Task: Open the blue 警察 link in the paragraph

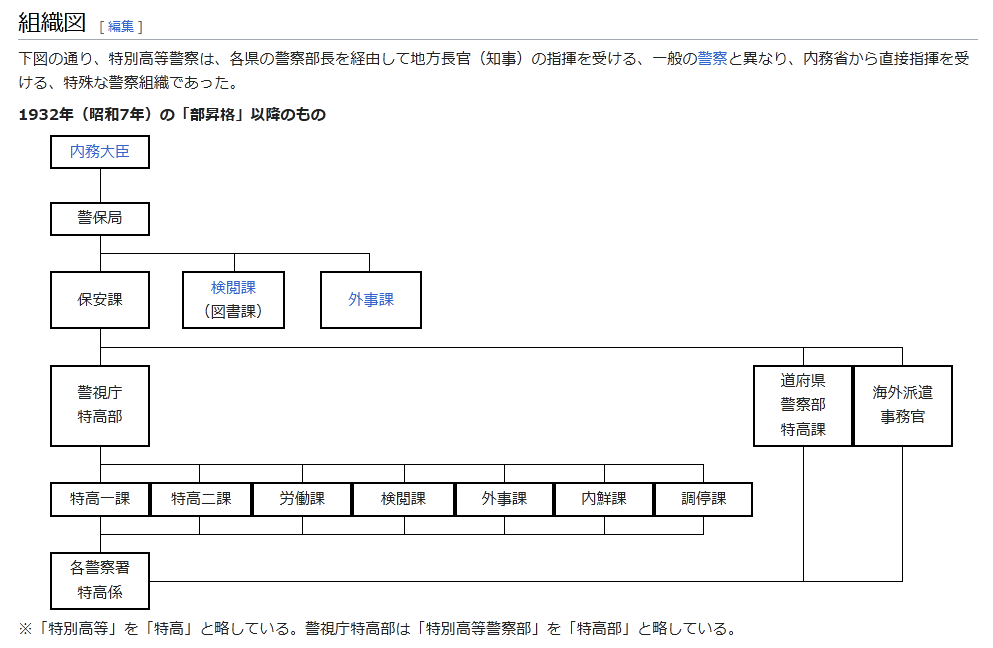Action: tap(712, 58)
